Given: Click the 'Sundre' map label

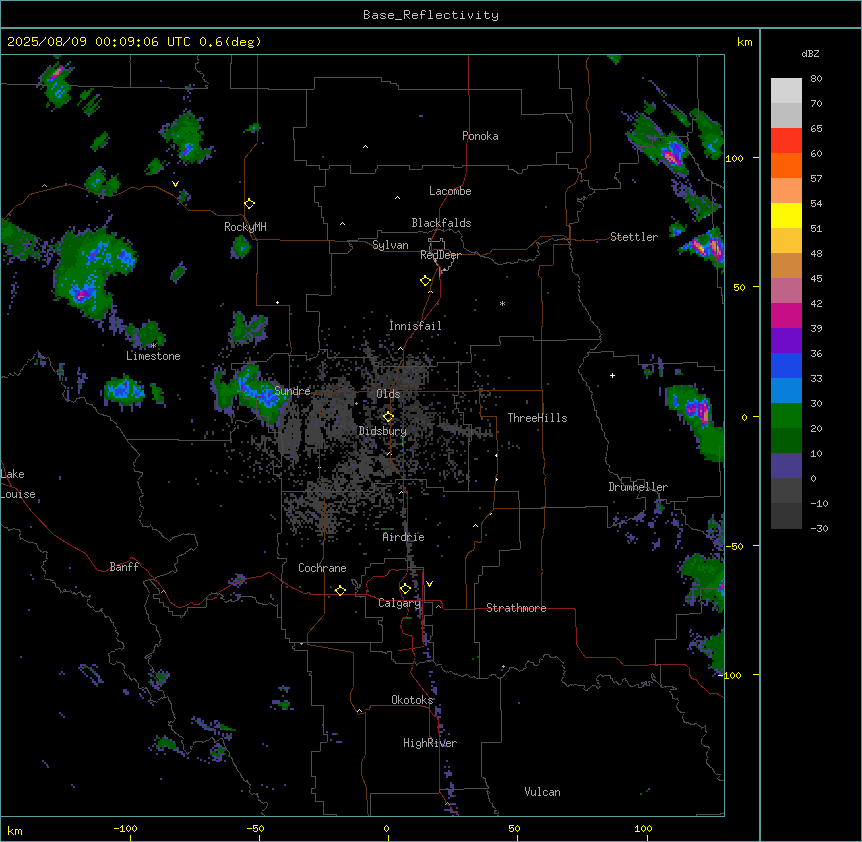Looking at the screenshot, I should (x=292, y=391).
